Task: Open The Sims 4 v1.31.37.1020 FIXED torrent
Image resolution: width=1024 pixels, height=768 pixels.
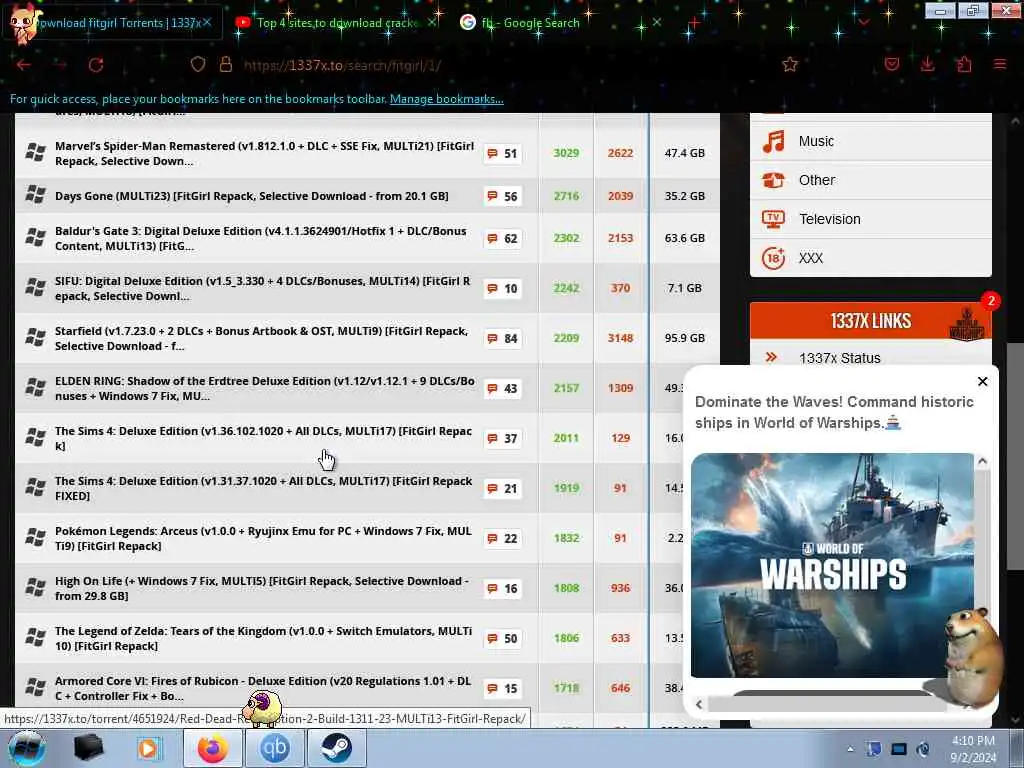Action: (263, 488)
